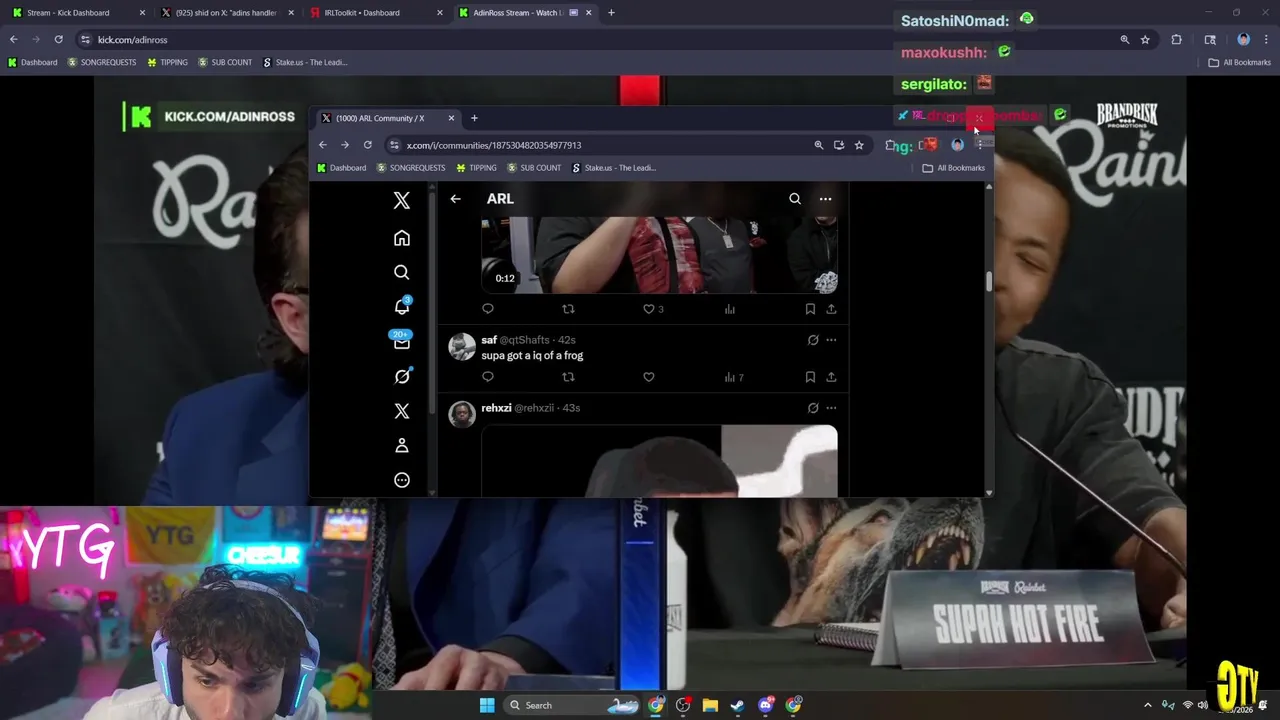View analytics of the 0:12 video post

pyautogui.click(x=730, y=309)
